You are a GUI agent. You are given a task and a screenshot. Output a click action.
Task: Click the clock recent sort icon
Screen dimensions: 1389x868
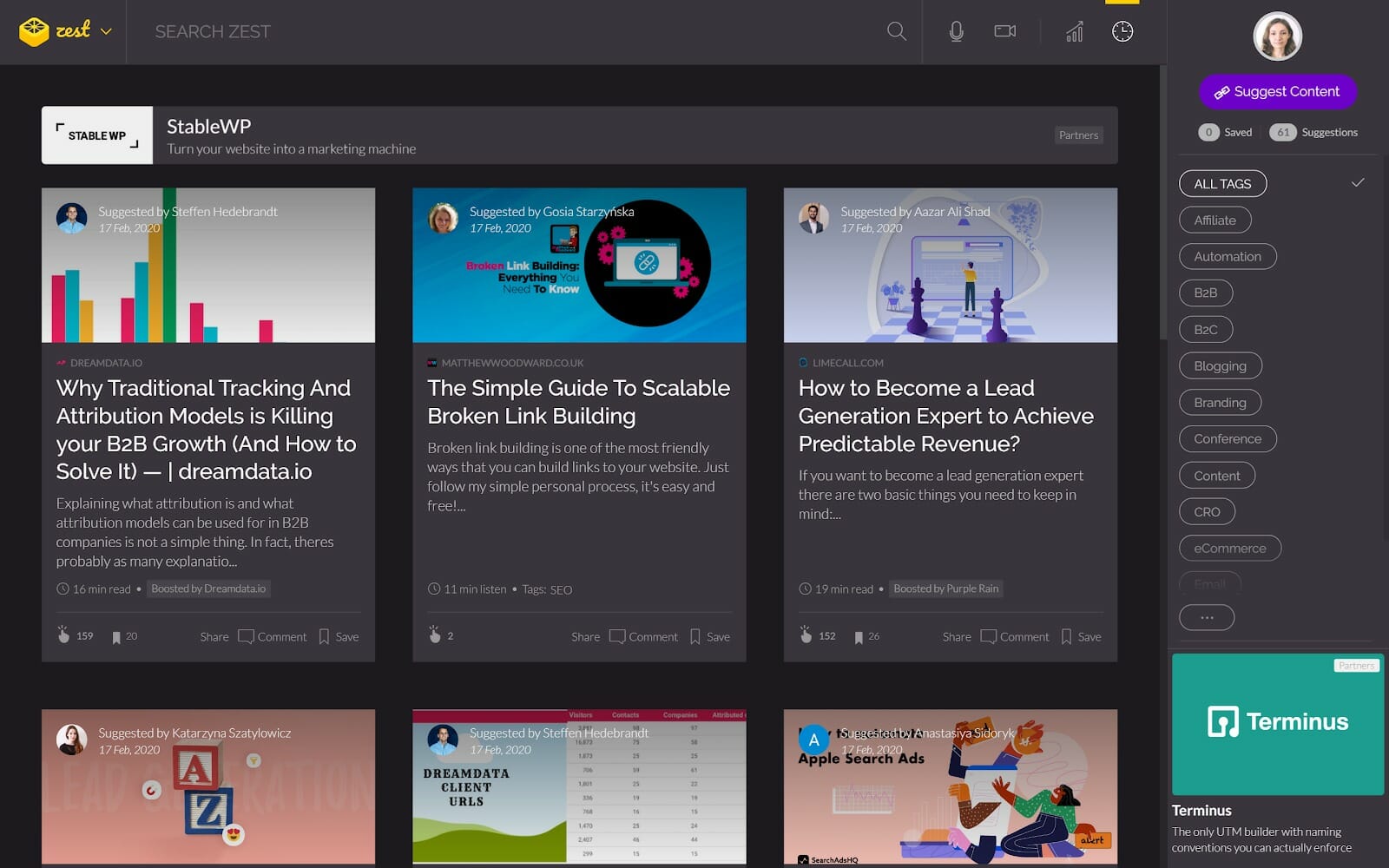(1122, 32)
